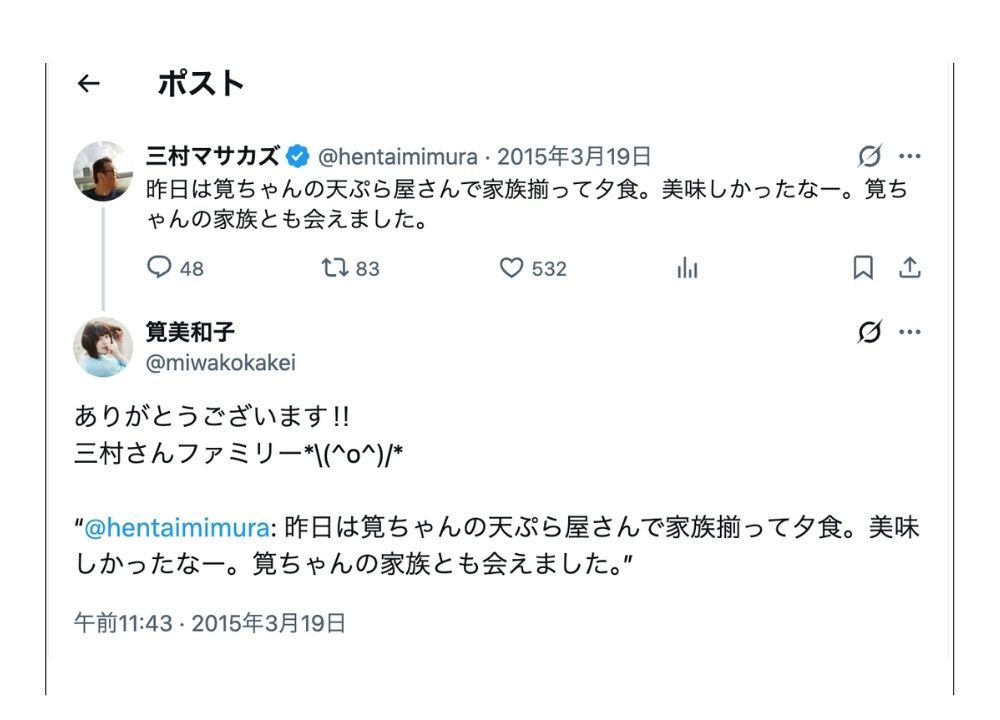
Task: View analytics for the top post
Action: tap(687, 268)
